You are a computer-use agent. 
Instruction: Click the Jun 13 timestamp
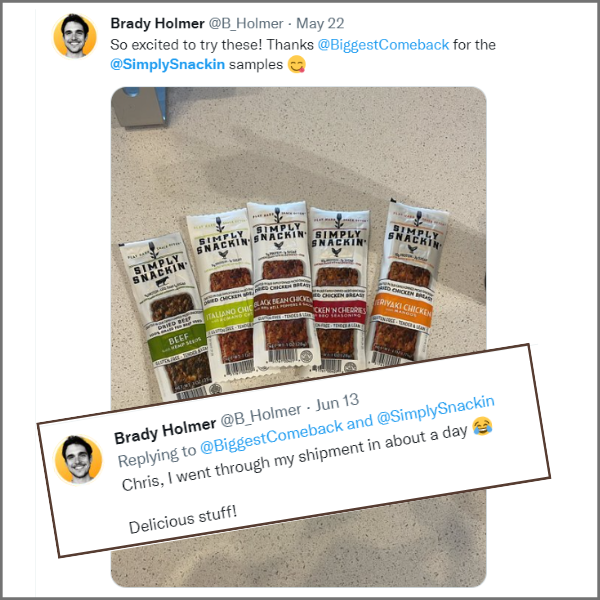337,403
